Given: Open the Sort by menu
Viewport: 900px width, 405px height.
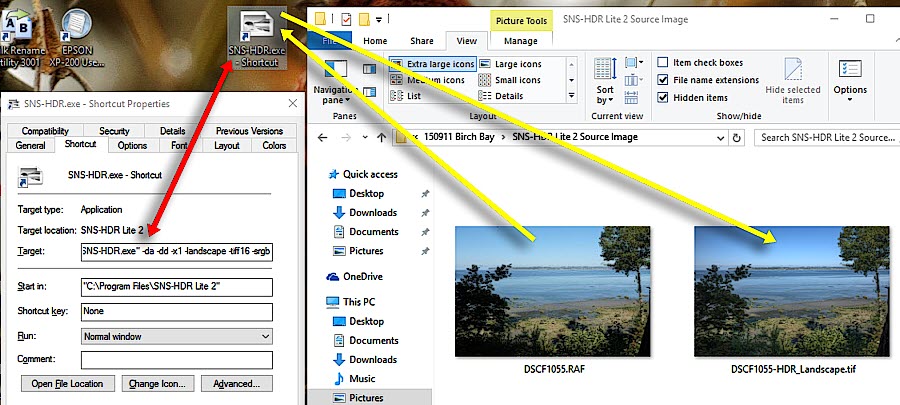Looking at the screenshot, I should (604, 81).
